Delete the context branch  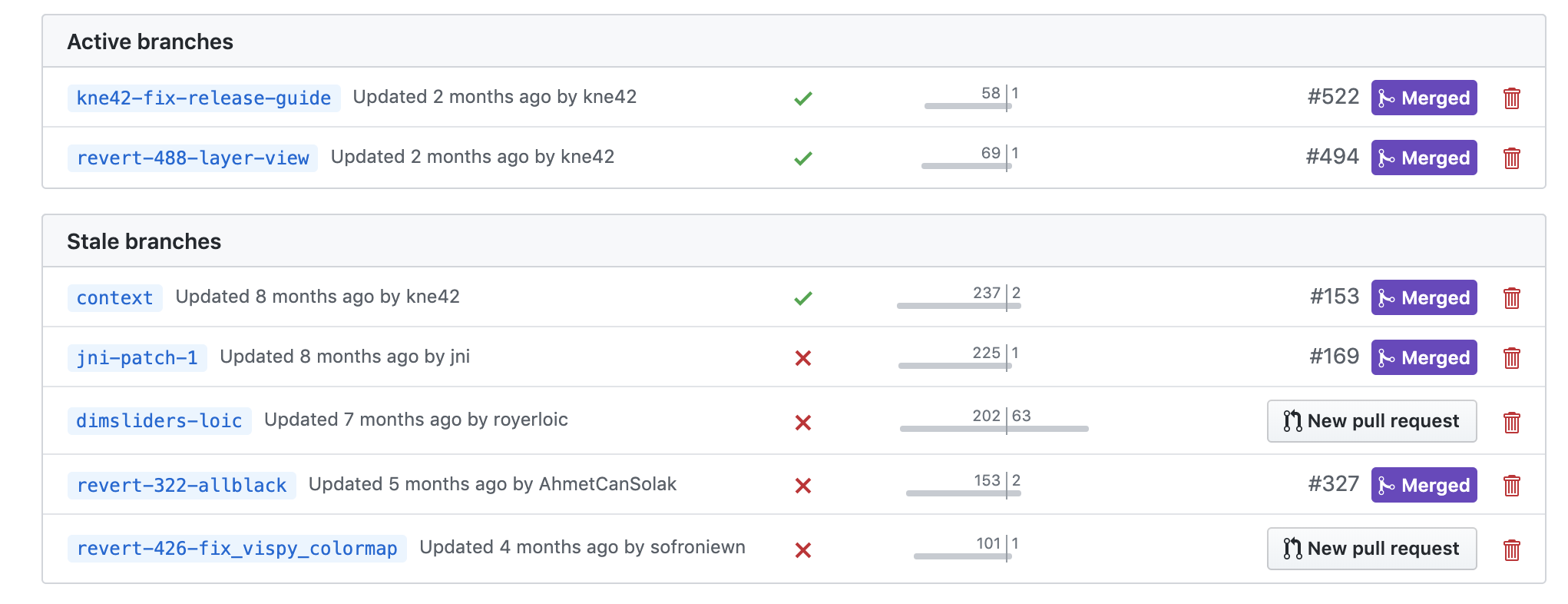[x=1512, y=297]
